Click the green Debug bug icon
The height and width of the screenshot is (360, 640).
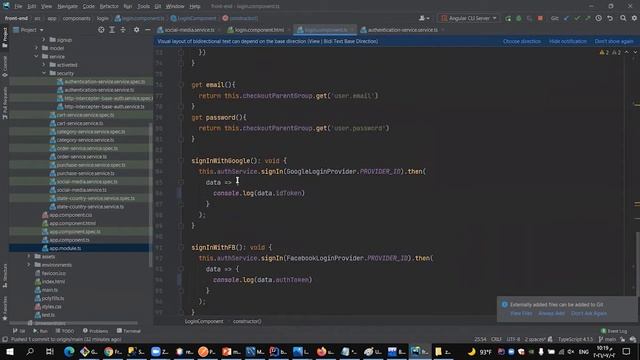click(519, 18)
